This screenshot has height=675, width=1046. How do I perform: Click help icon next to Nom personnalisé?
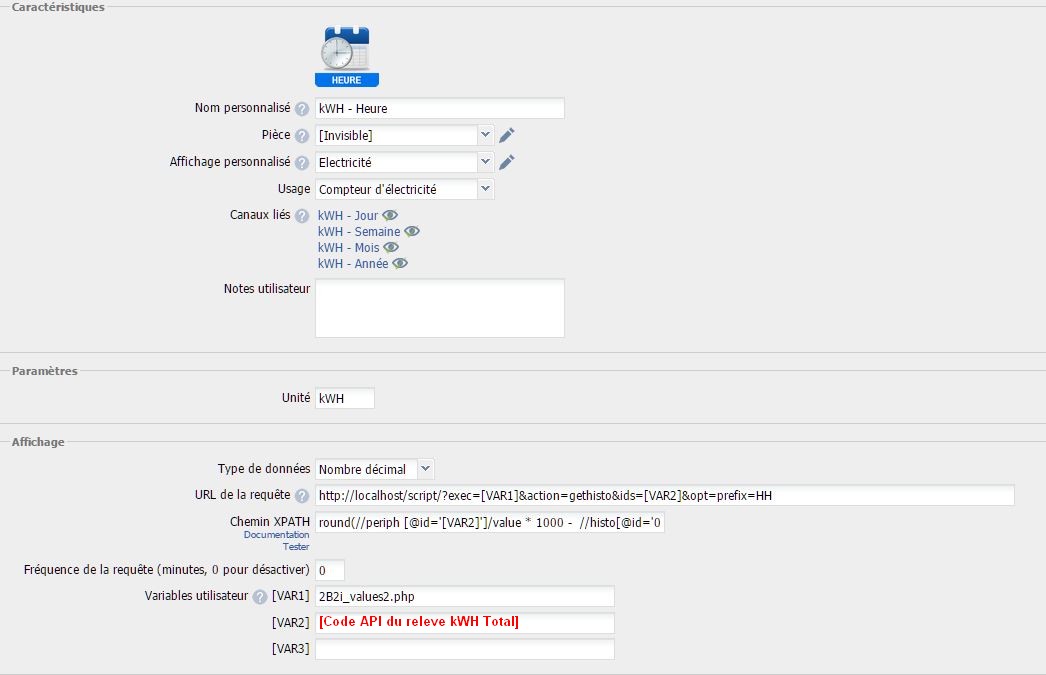coord(302,109)
